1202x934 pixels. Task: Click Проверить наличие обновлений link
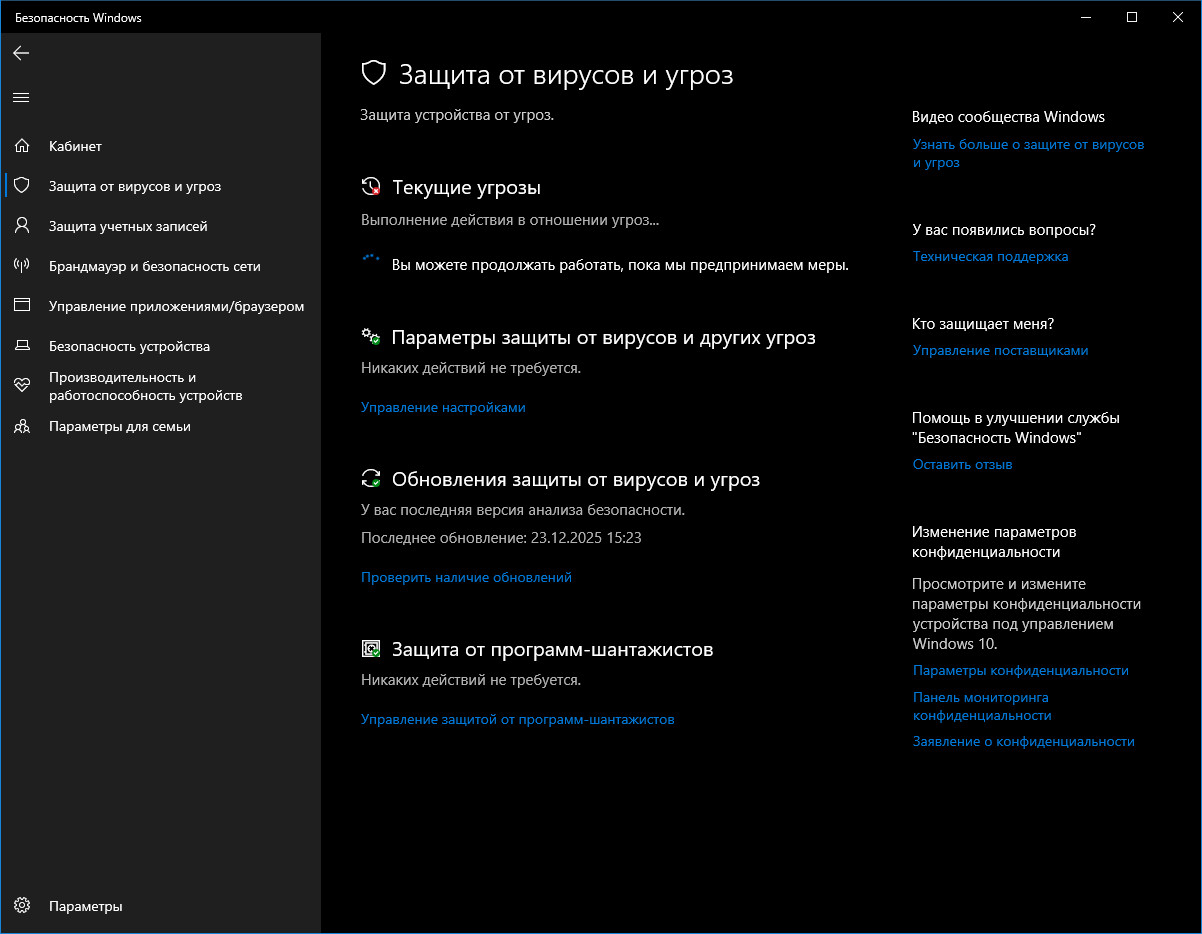[x=466, y=577]
